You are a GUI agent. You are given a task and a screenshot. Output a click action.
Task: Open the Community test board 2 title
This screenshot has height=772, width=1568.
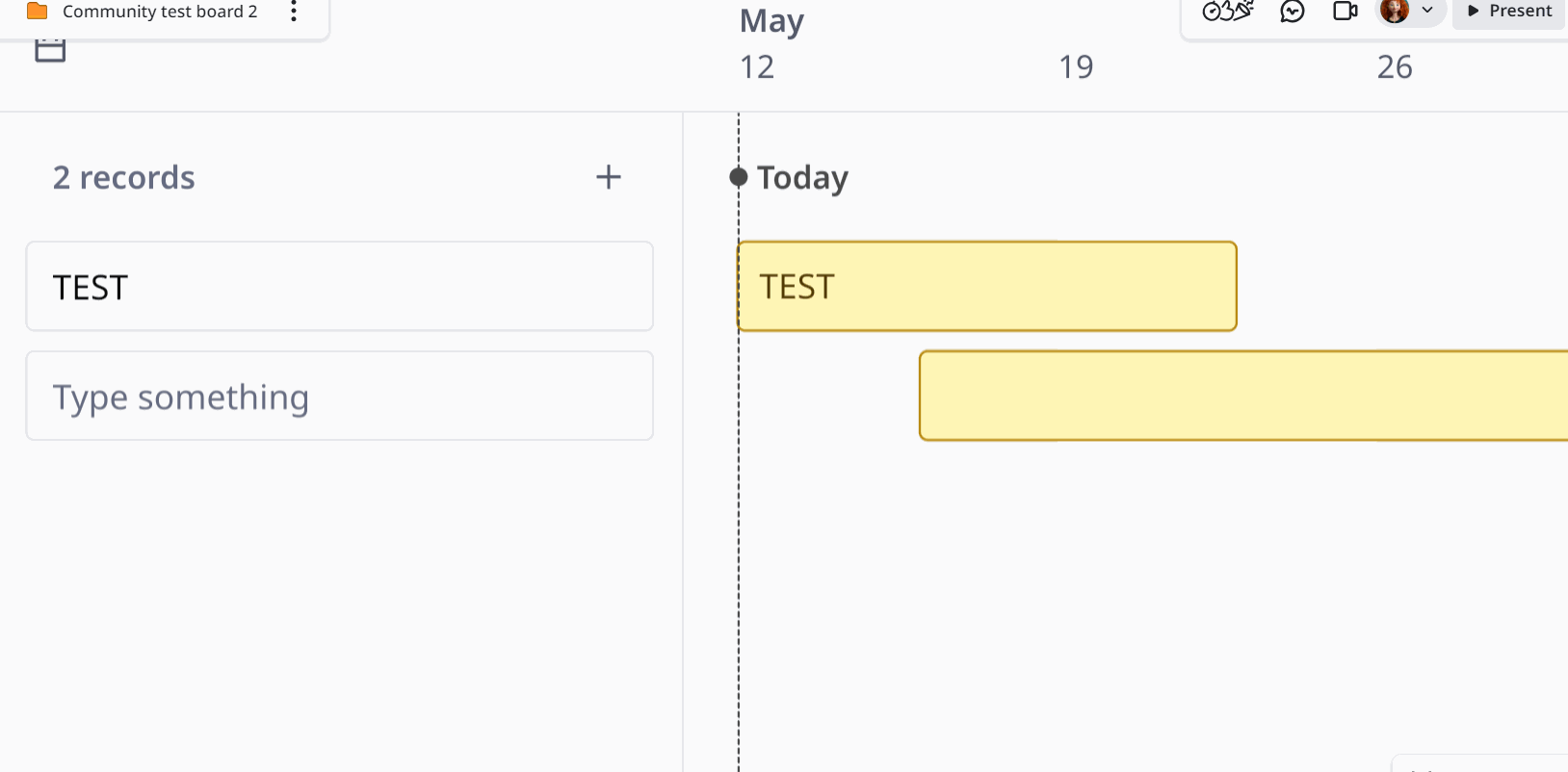[x=160, y=12]
